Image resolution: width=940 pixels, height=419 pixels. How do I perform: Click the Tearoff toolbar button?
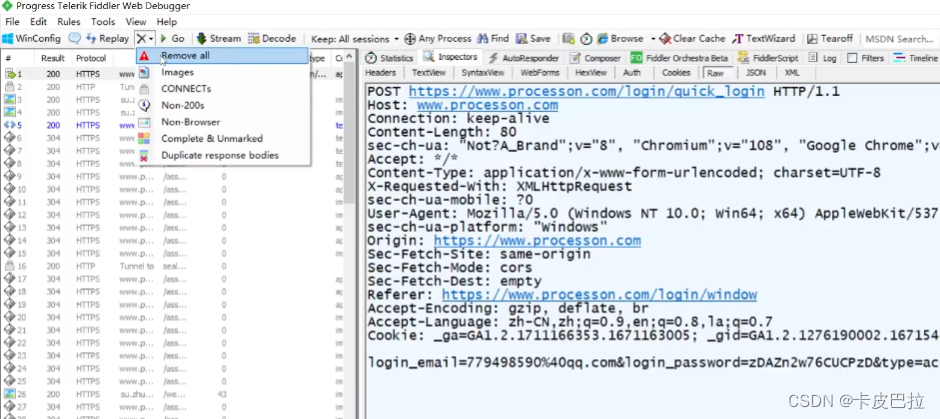830,38
